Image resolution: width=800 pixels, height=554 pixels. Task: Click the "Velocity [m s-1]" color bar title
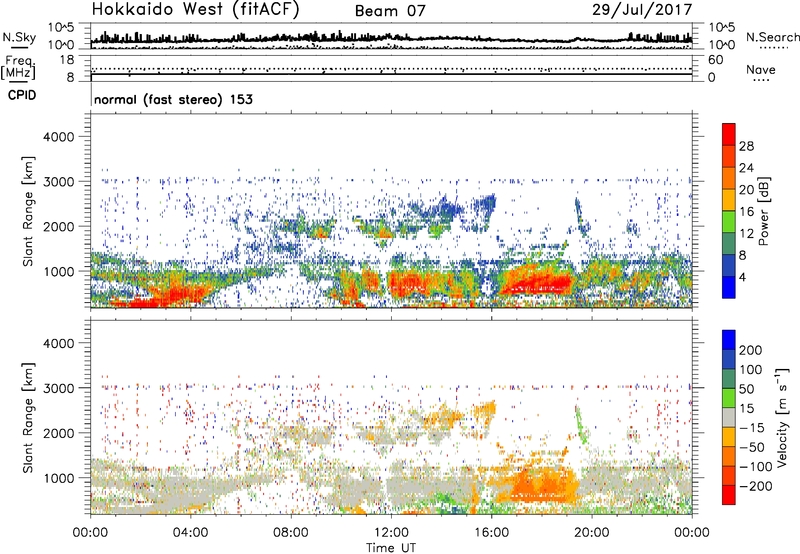pyautogui.click(x=781, y=417)
